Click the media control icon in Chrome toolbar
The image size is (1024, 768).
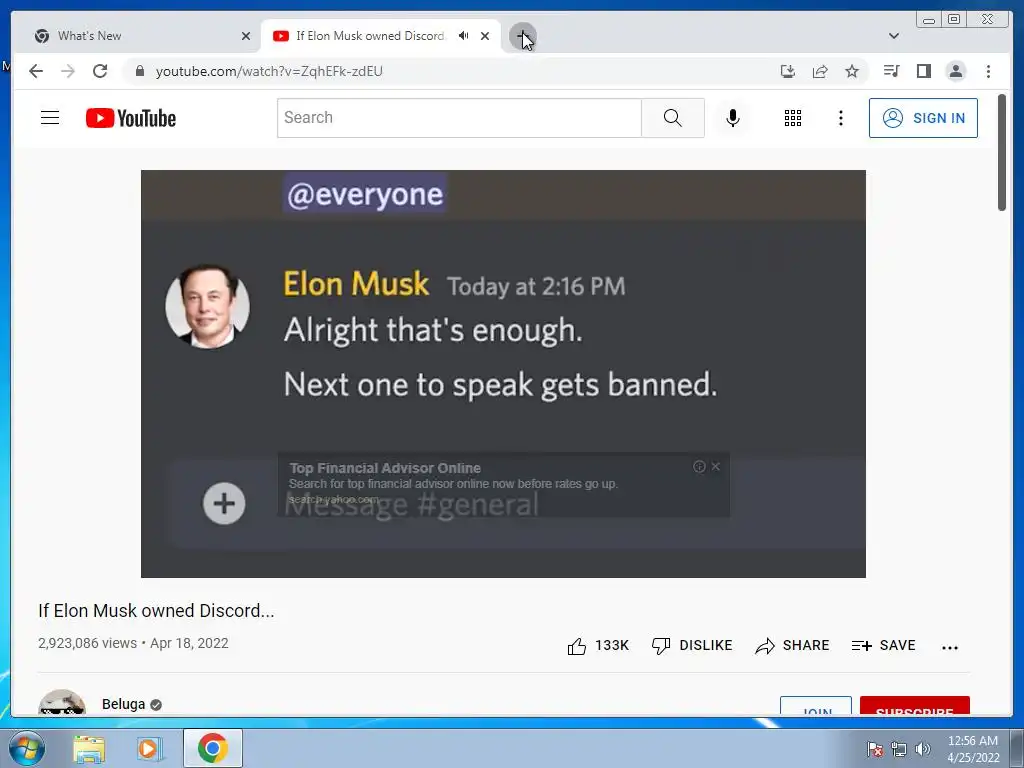pyautogui.click(x=891, y=71)
